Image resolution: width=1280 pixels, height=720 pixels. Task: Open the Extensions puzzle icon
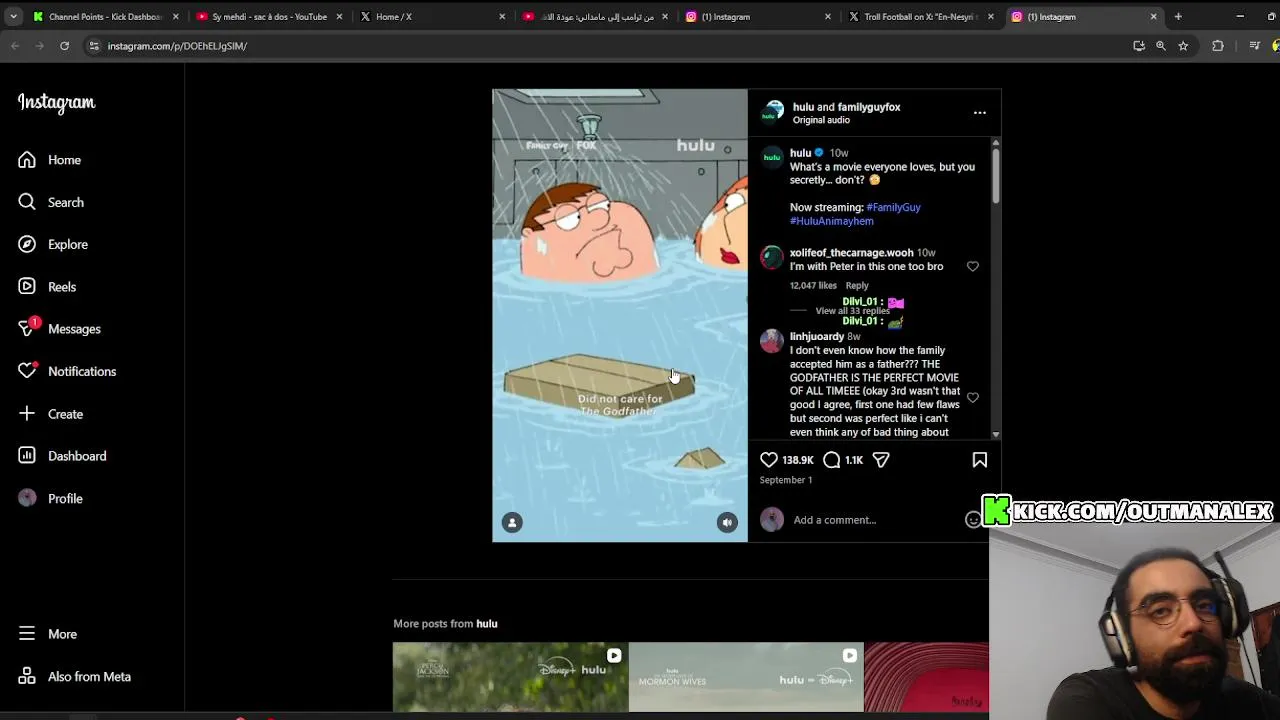1218,46
